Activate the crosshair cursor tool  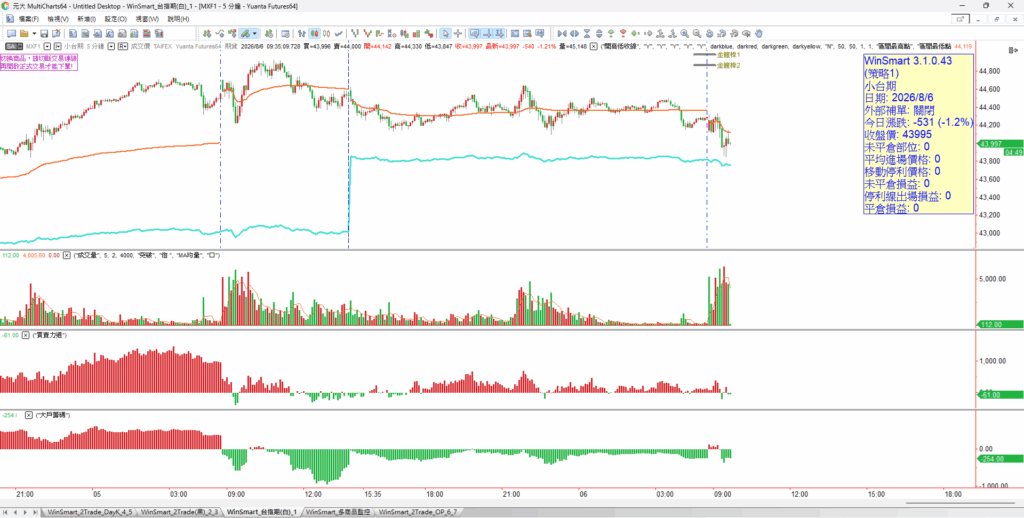click(x=458, y=33)
